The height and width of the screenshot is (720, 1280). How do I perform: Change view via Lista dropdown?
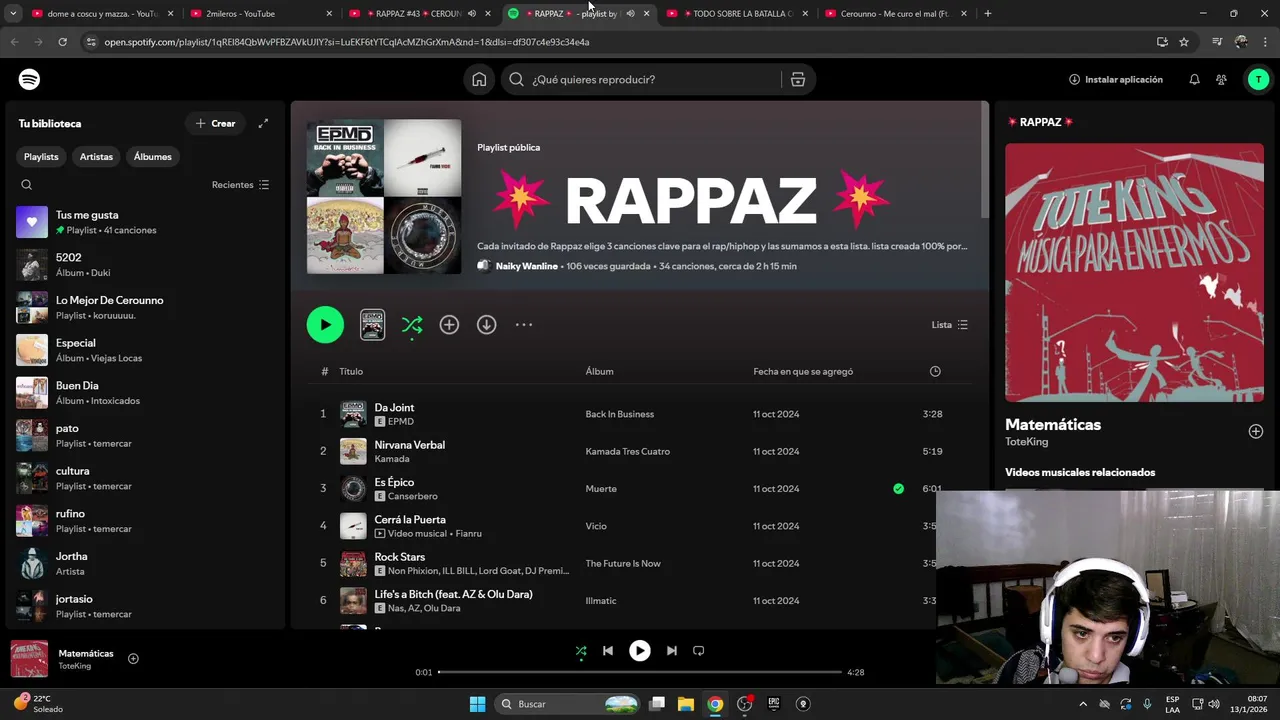click(x=950, y=325)
